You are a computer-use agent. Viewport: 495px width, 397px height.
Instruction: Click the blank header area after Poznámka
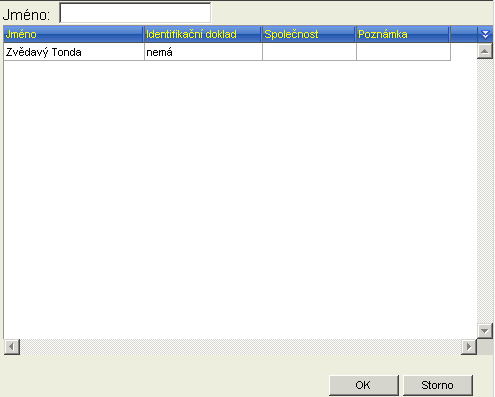464,34
